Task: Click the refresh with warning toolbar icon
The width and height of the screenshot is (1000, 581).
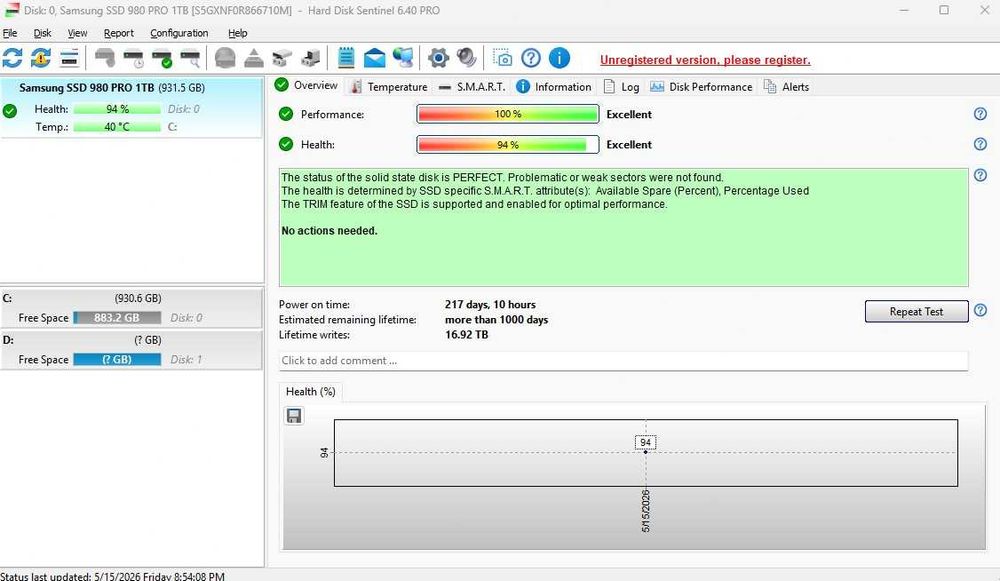Action: (40, 58)
